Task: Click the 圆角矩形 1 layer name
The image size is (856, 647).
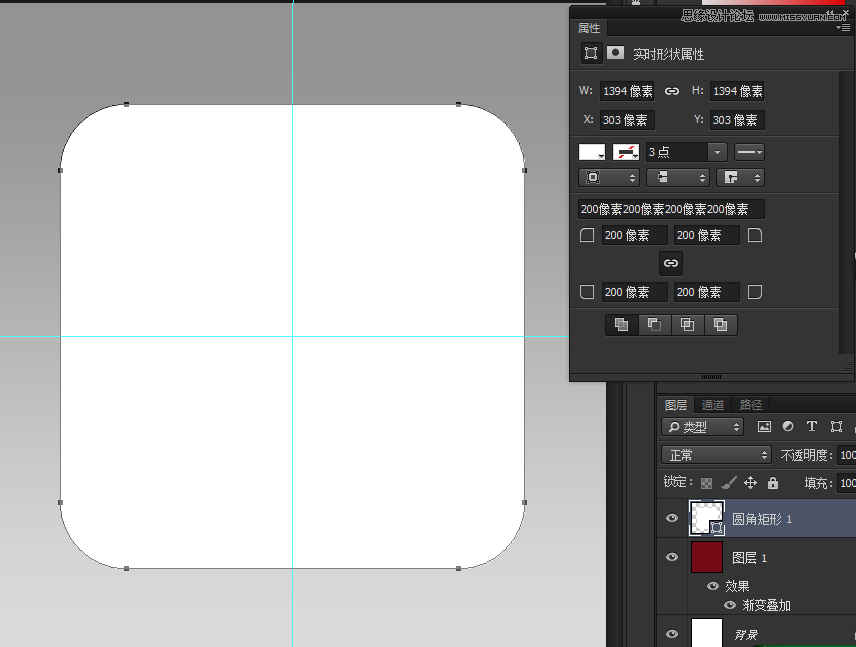Action: pyautogui.click(x=762, y=519)
